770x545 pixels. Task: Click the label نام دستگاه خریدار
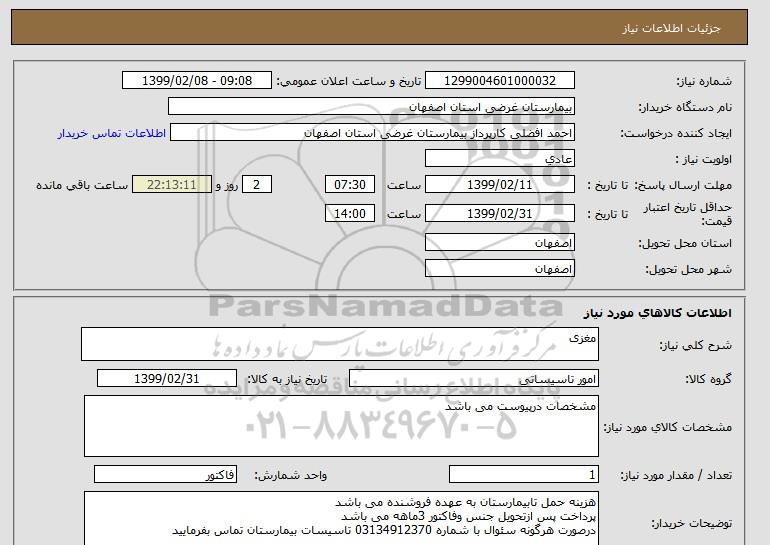685,107
